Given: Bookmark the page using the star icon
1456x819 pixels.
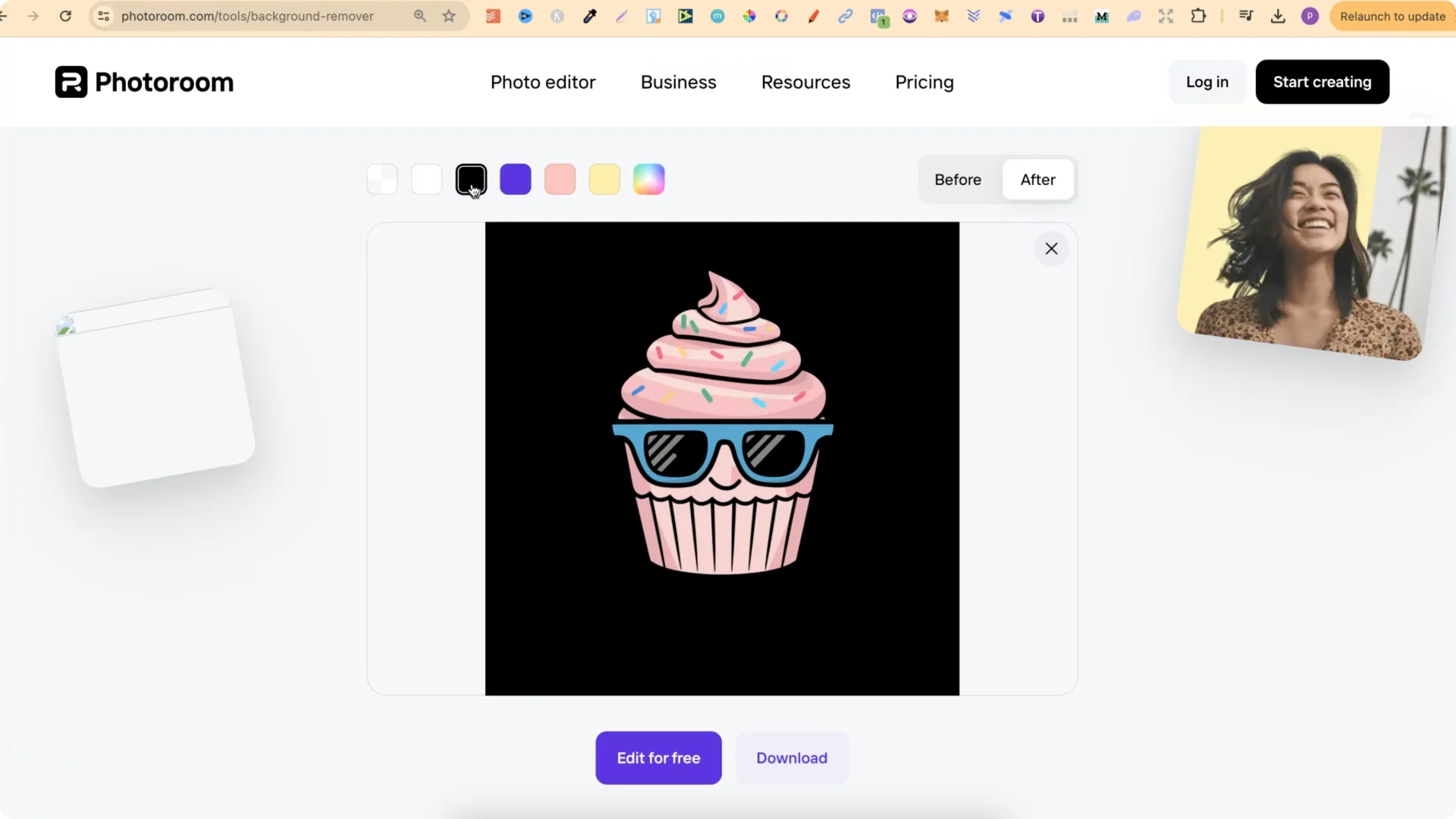Looking at the screenshot, I should coord(449,16).
